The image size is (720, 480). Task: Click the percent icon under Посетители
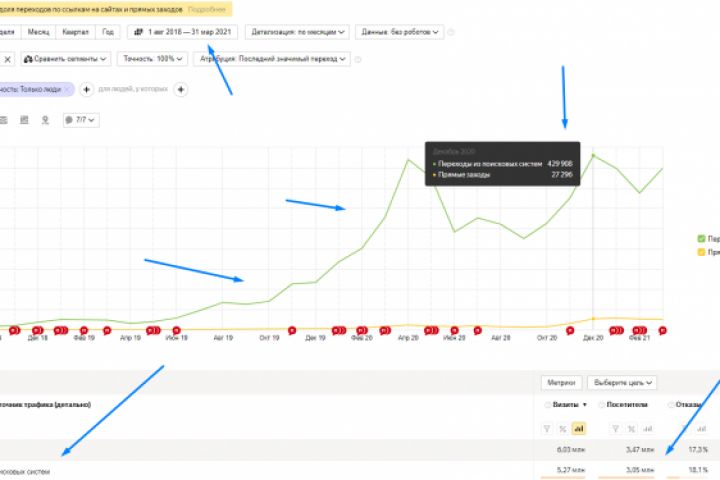click(631, 429)
